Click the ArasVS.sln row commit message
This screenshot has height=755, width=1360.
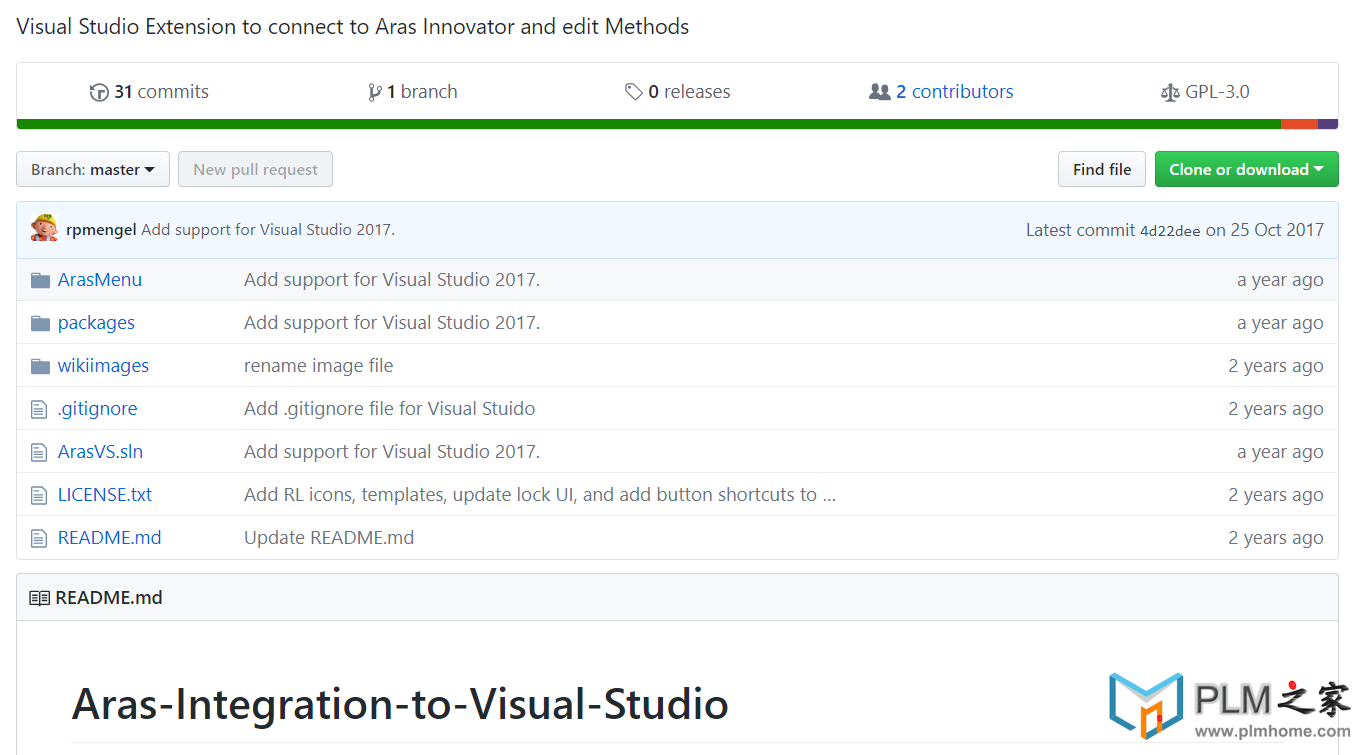point(392,452)
